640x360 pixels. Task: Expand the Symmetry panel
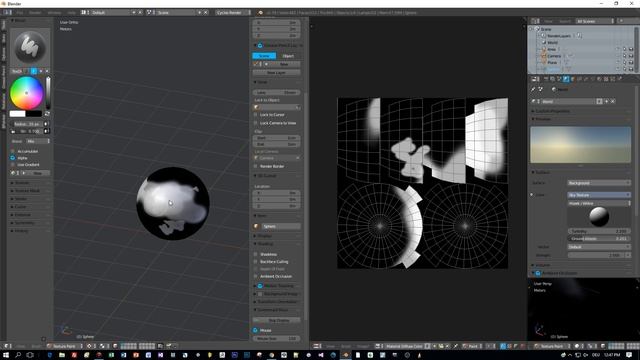[x=30, y=223]
